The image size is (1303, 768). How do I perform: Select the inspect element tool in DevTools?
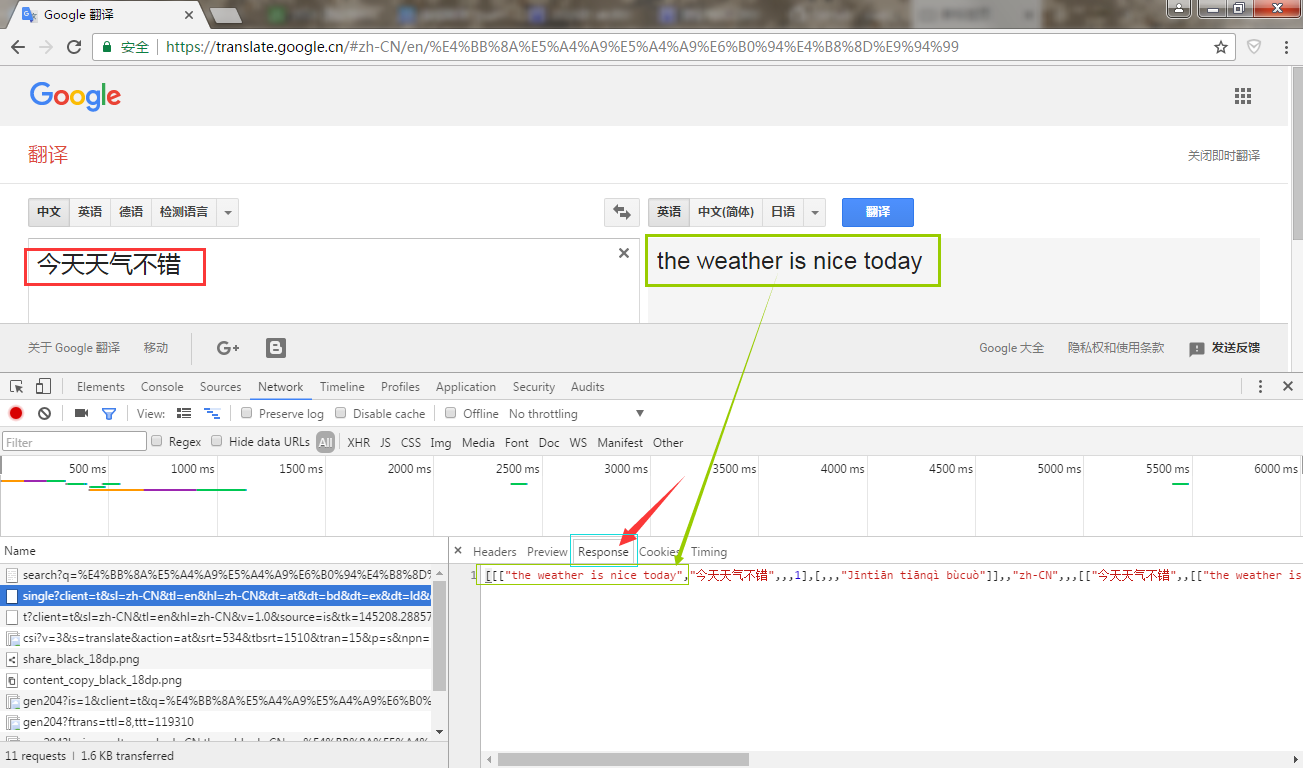(x=17, y=387)
